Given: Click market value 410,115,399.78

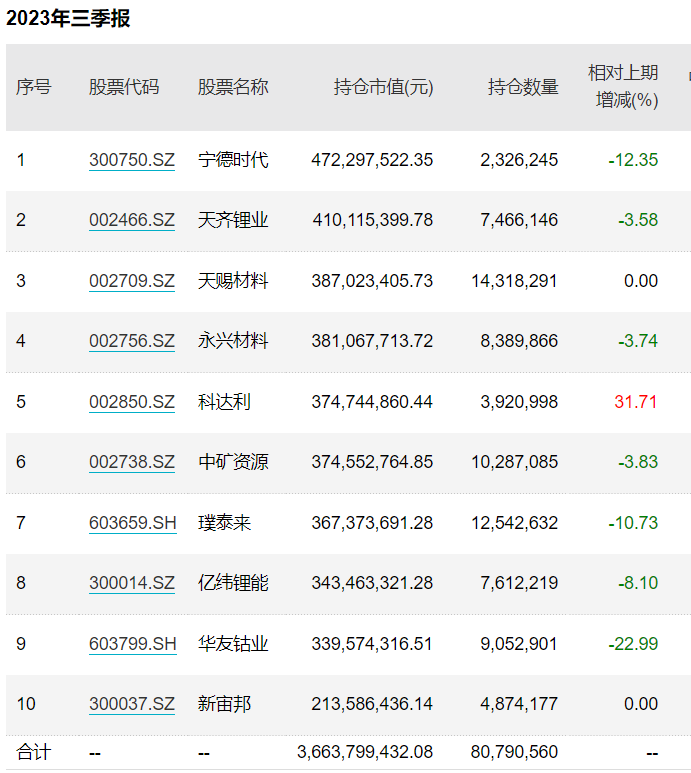Looking at the screenshot, I should coord(373,220).
